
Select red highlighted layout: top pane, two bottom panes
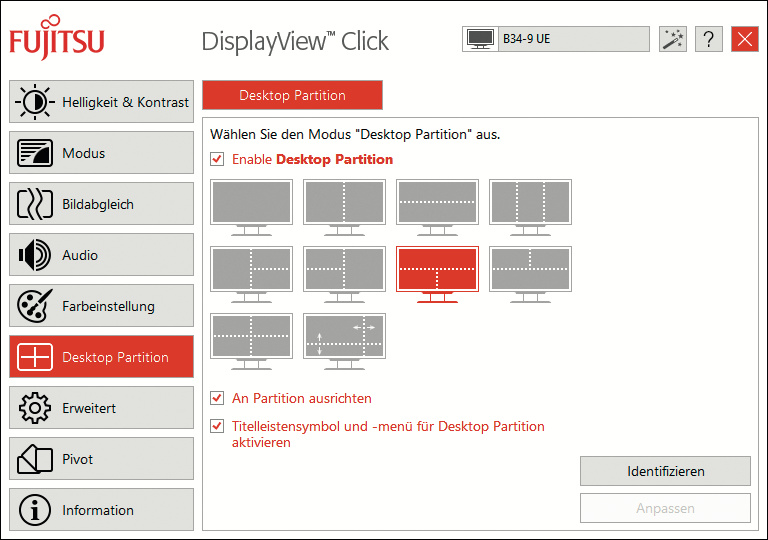[437, 274]
